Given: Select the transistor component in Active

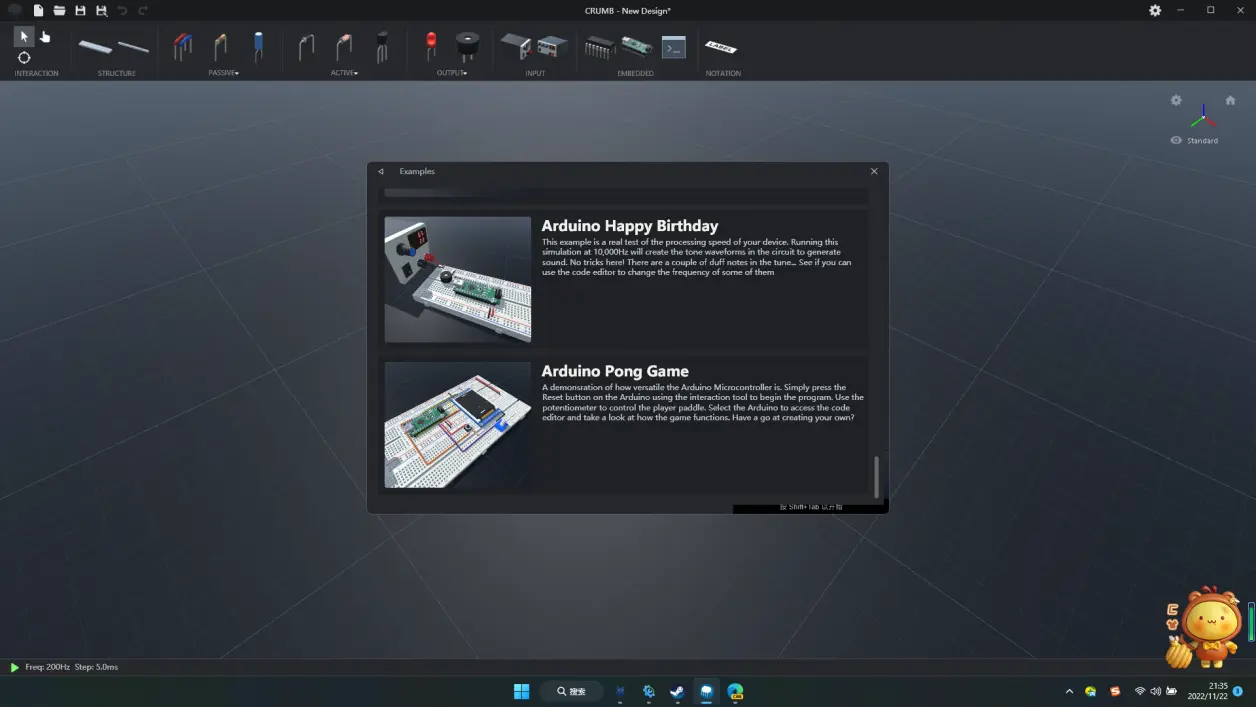Looking at the screenshot, I should [x=381, y=46].
